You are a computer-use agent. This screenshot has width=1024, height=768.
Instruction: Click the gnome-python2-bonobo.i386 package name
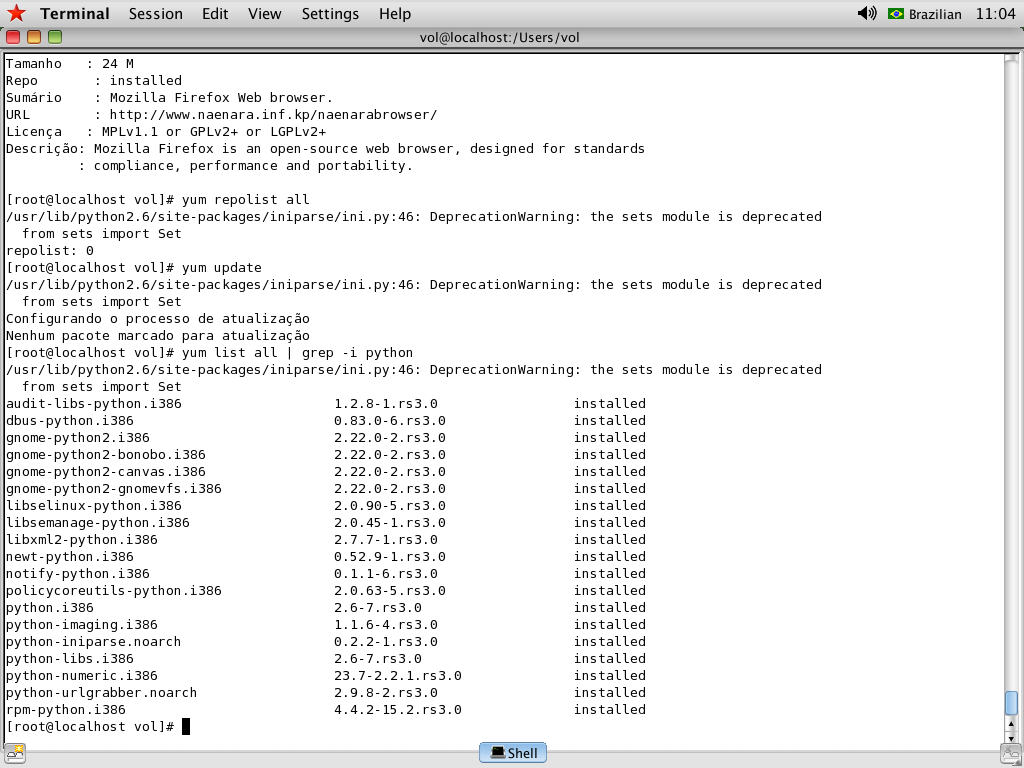[x=106, y=455]
